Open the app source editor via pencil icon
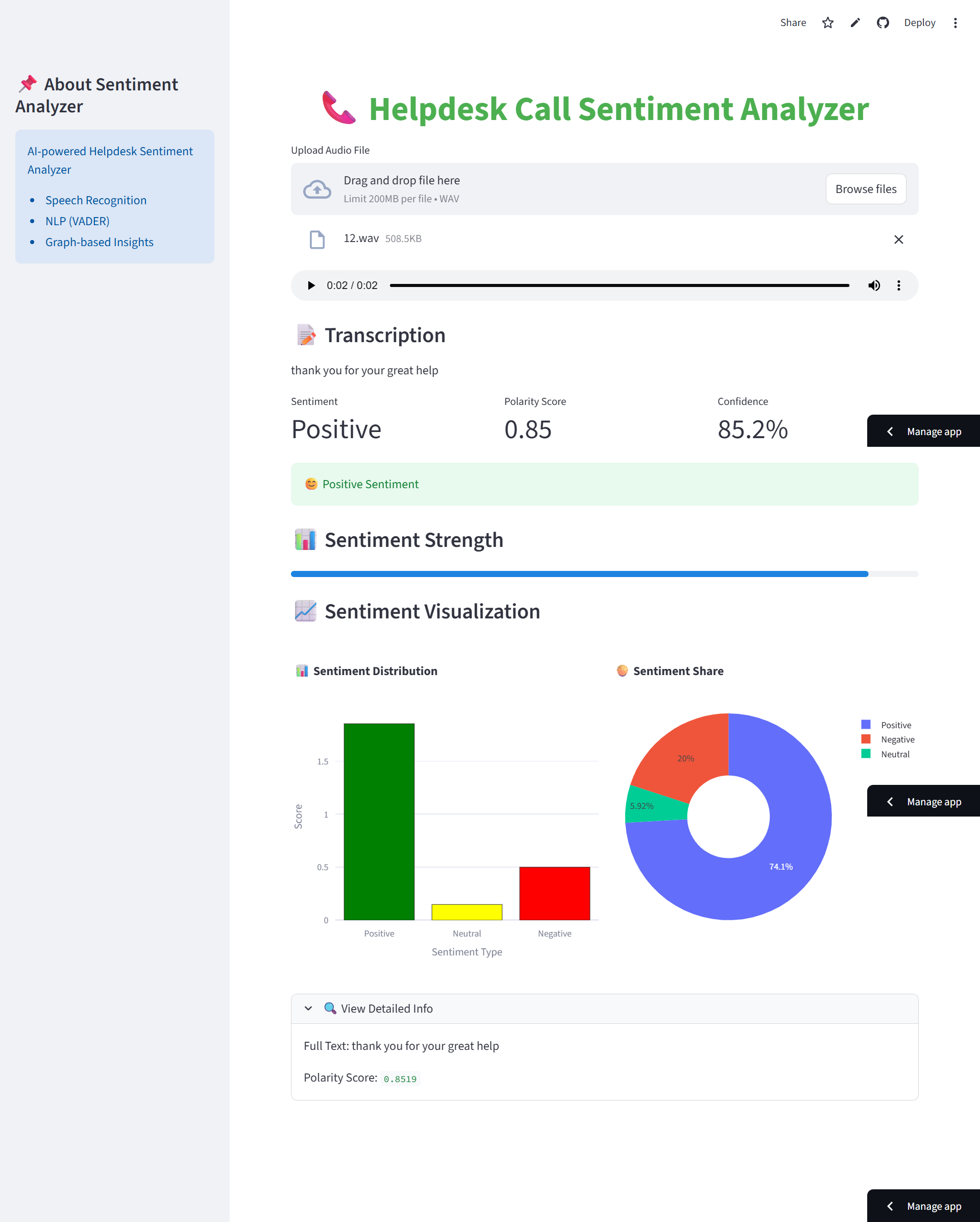 [855, 22]
